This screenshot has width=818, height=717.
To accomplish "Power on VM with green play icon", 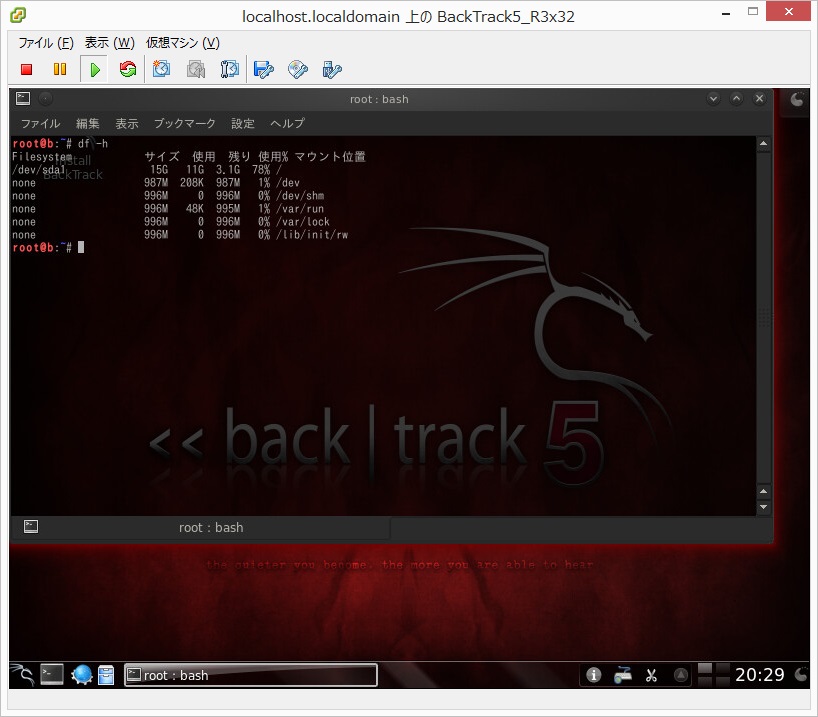I will click(x=94, y=69).
